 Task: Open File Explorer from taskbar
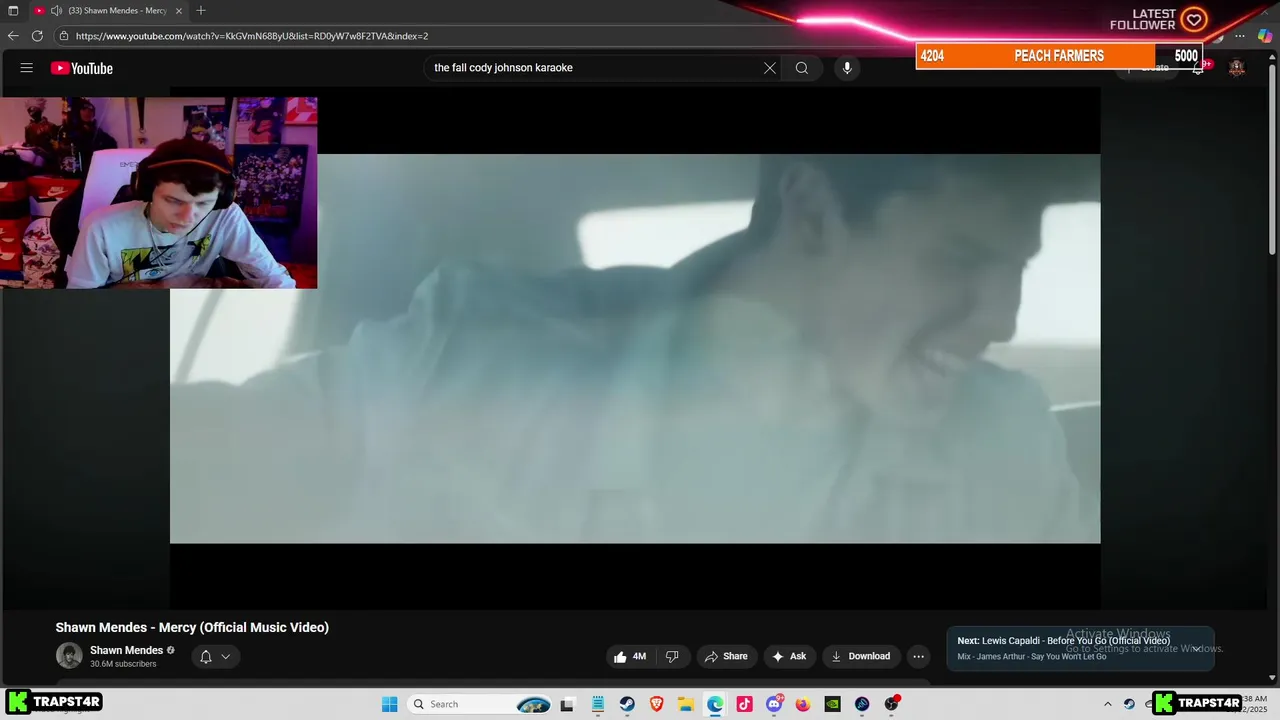click(x=686, y=704)
